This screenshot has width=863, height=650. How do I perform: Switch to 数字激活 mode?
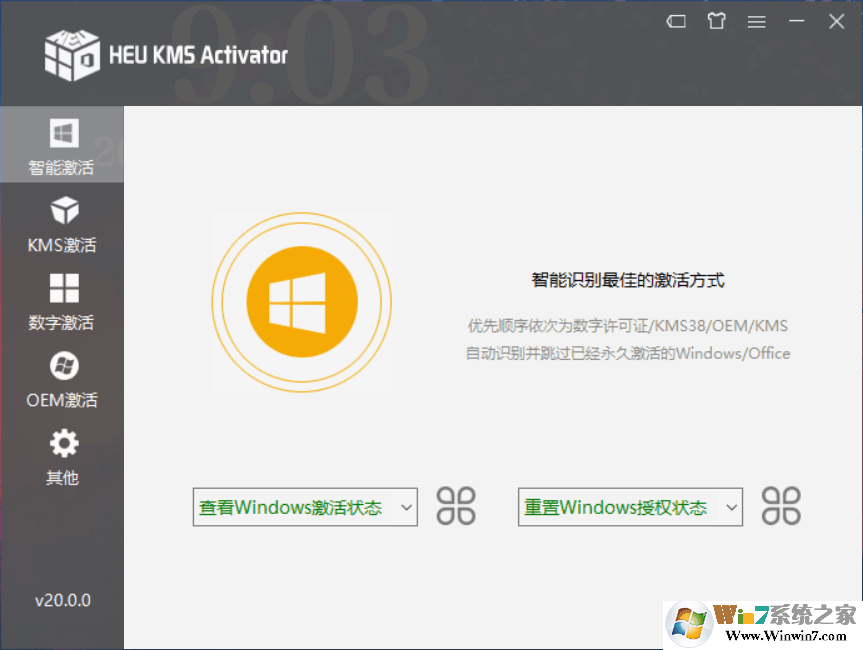click(62, 300)
